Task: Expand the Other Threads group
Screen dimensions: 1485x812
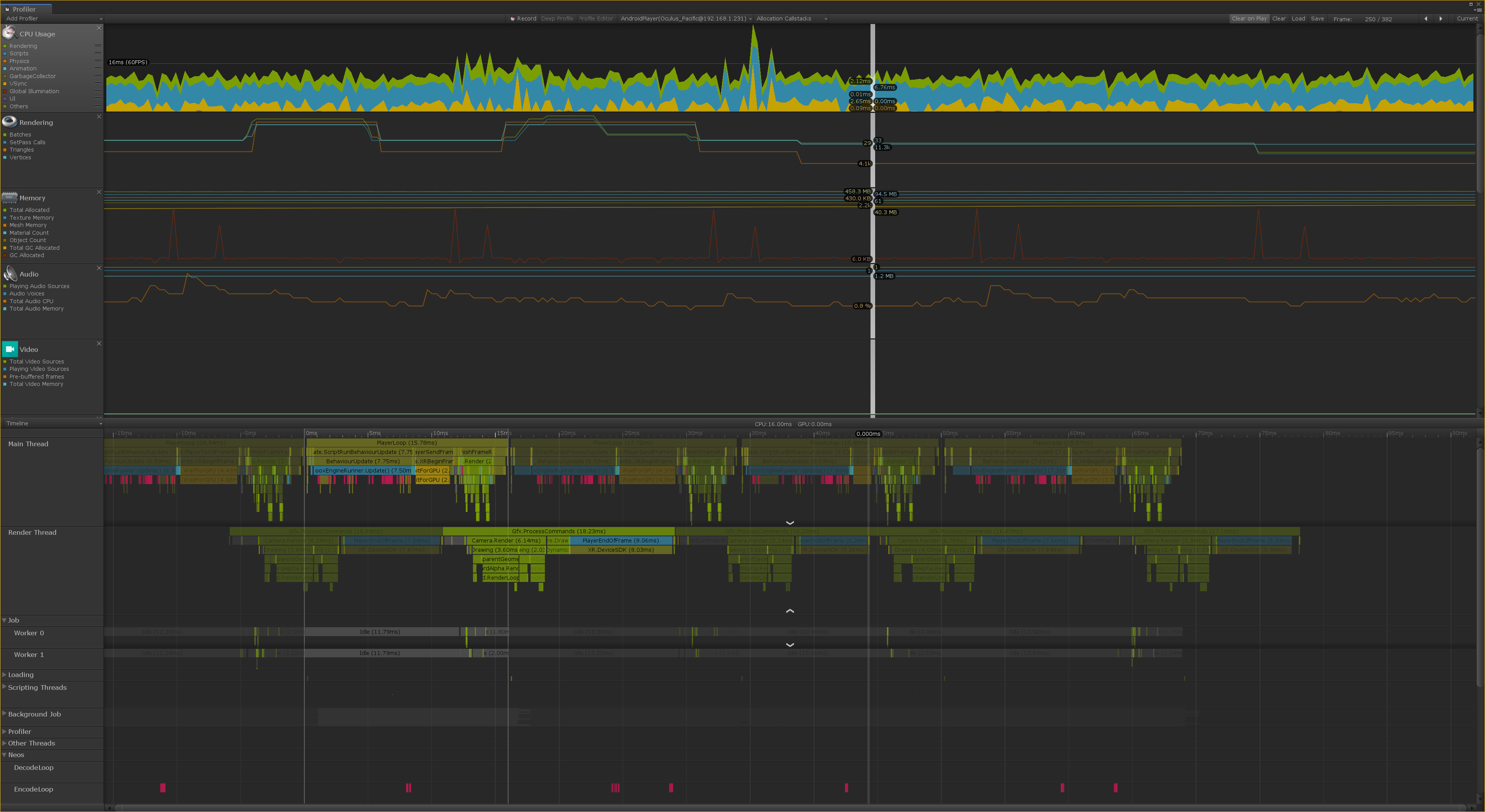Action: pyautogui.click(x=5, y=743)
